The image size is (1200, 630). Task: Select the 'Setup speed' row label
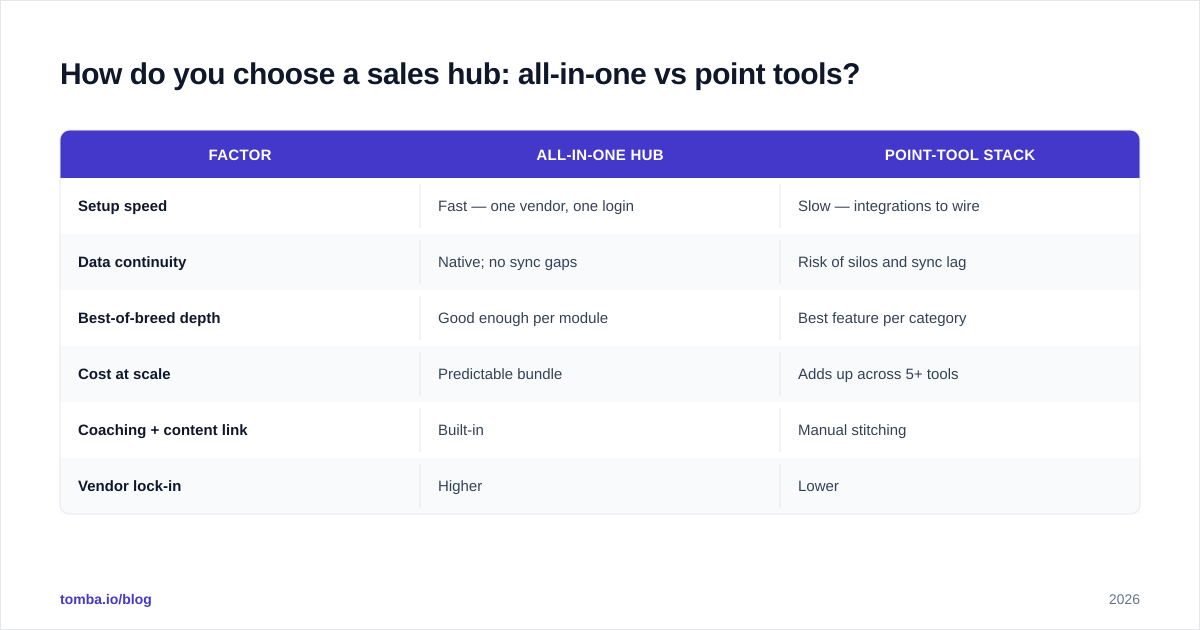pyautogui.click(x=122, y=206)
